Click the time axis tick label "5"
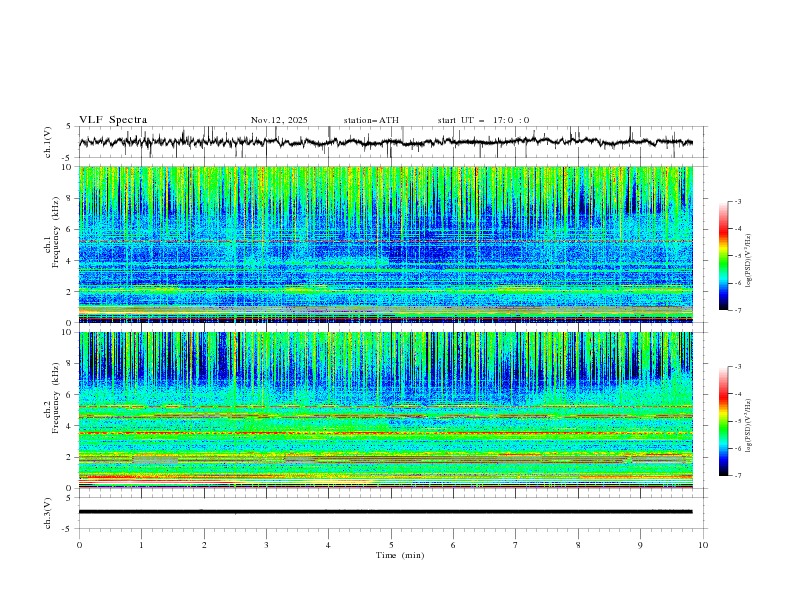The image size is (792, 612). coord(391,545)
